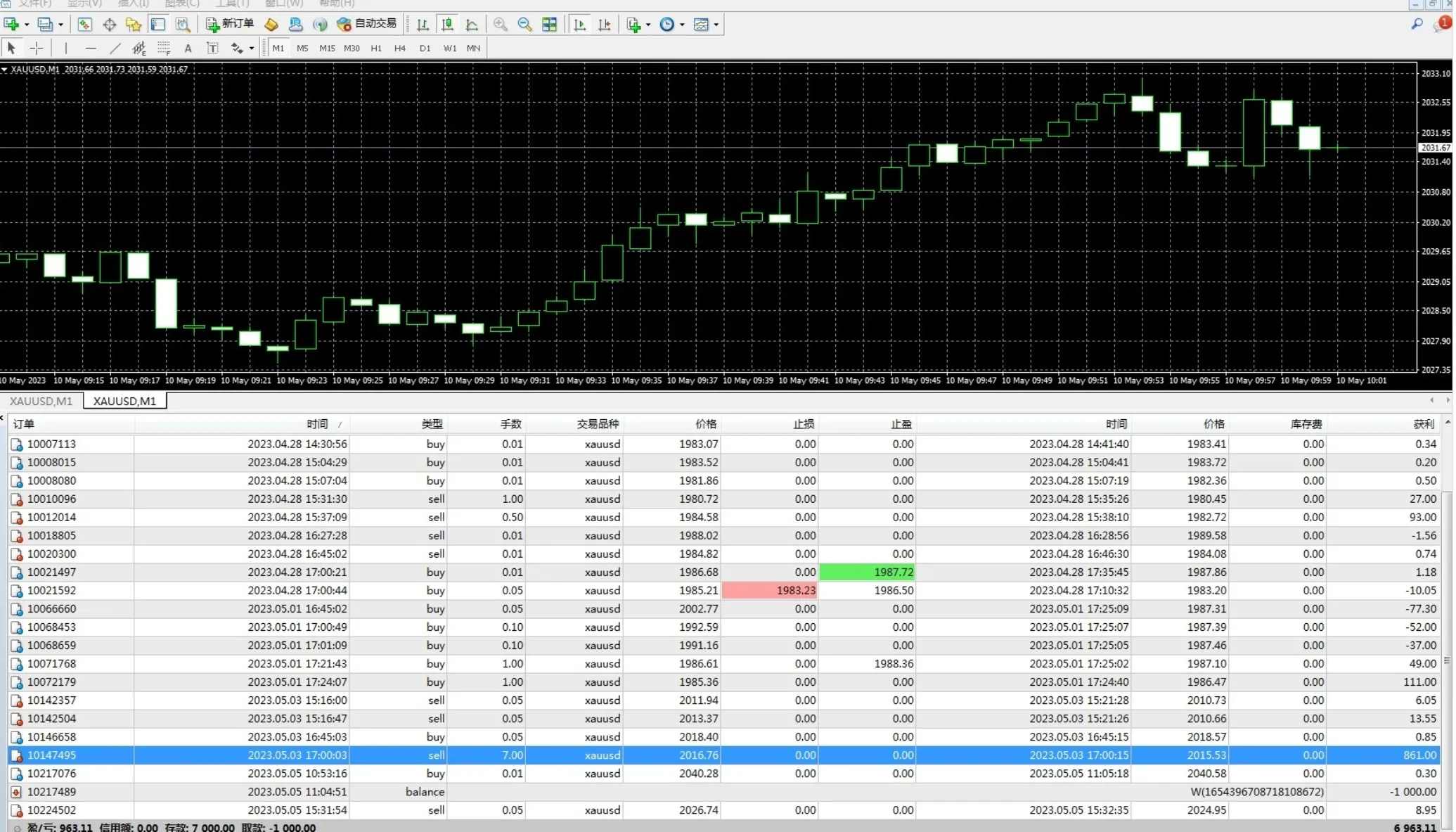Image resolution: width=1456 pixels, height=832 pixels.
Task: Click the green take-profit cell 1987.72
Action: (867, 572)
